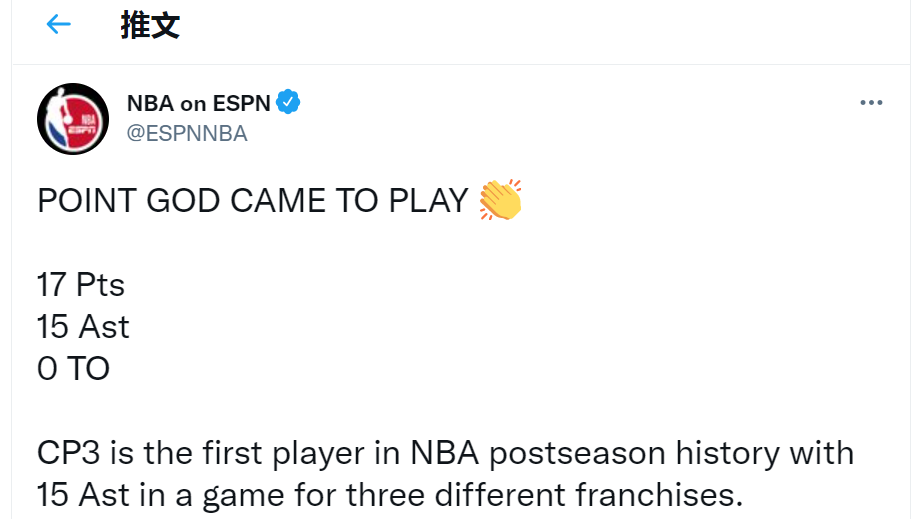
Task: Open the three-dot more options menu
Action: [x=871, y=102]
